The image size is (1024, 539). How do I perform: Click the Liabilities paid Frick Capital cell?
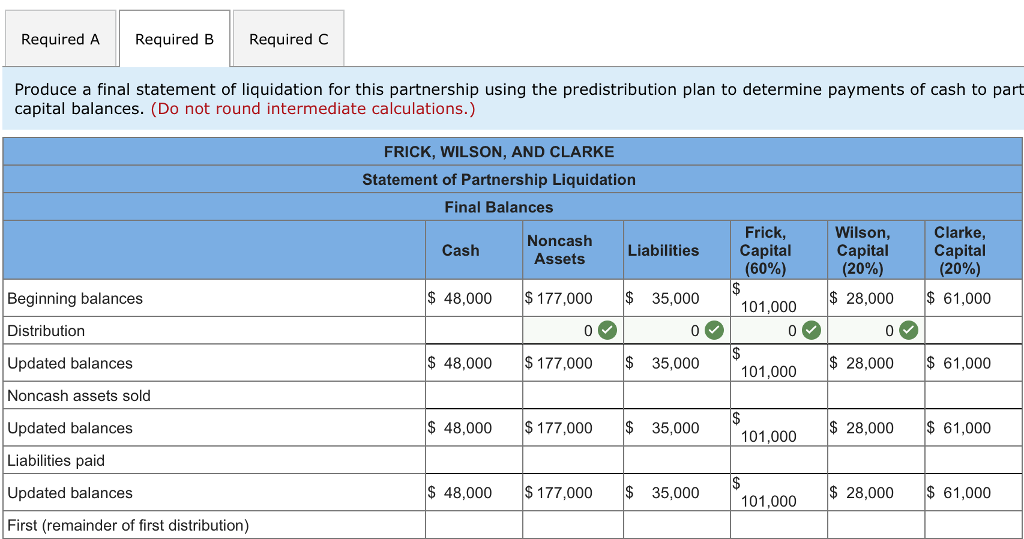pyautogui.click(x=778, y=460)
